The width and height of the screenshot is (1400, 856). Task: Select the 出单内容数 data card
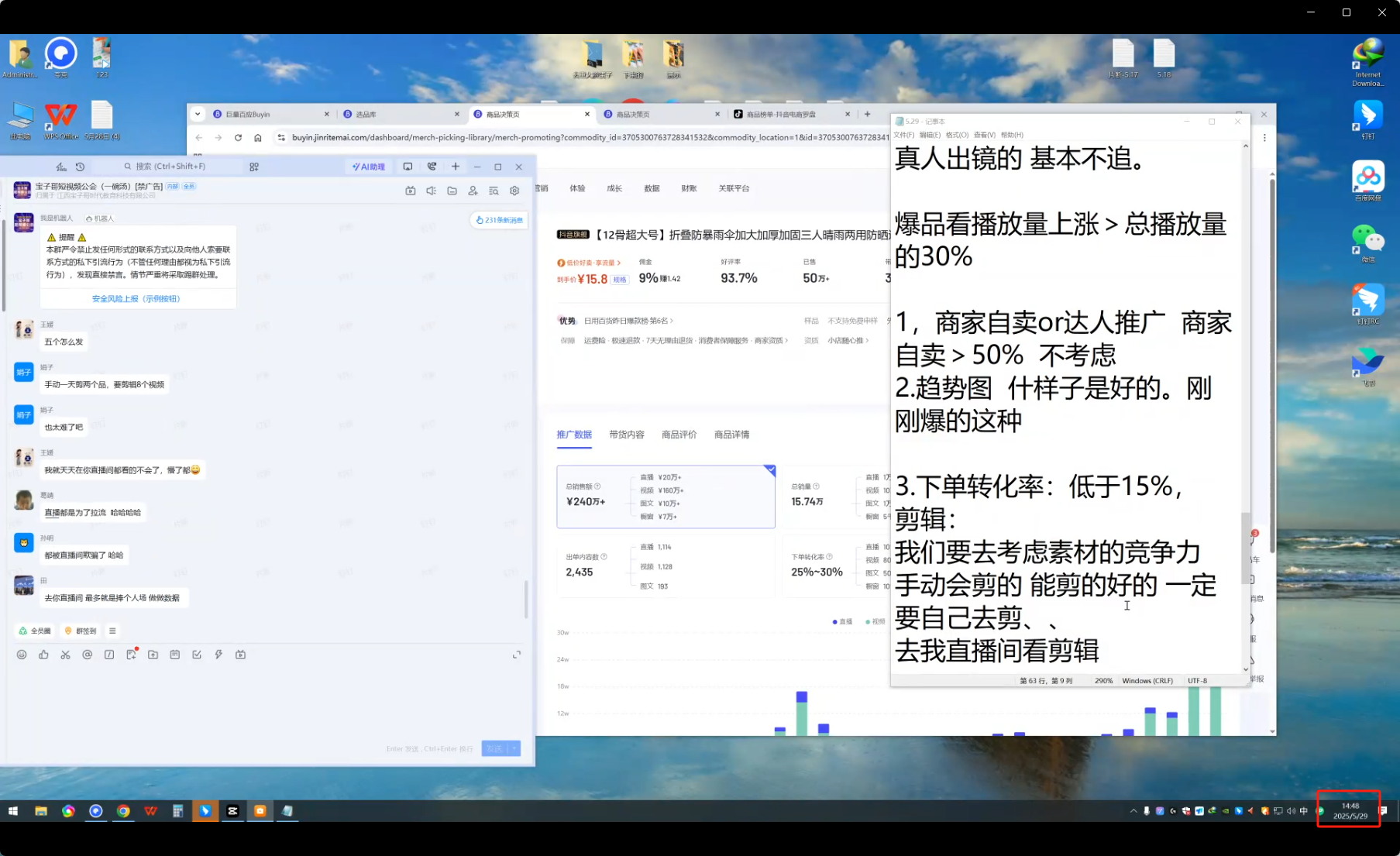pos(665,566)
